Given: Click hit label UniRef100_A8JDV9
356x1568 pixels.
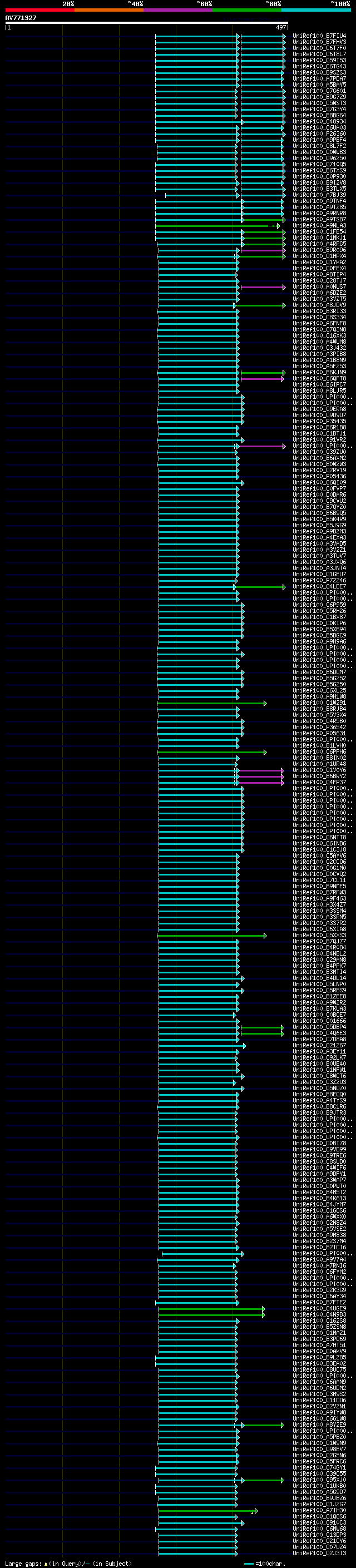Looking at the screenshot, I should click(319, 305).
